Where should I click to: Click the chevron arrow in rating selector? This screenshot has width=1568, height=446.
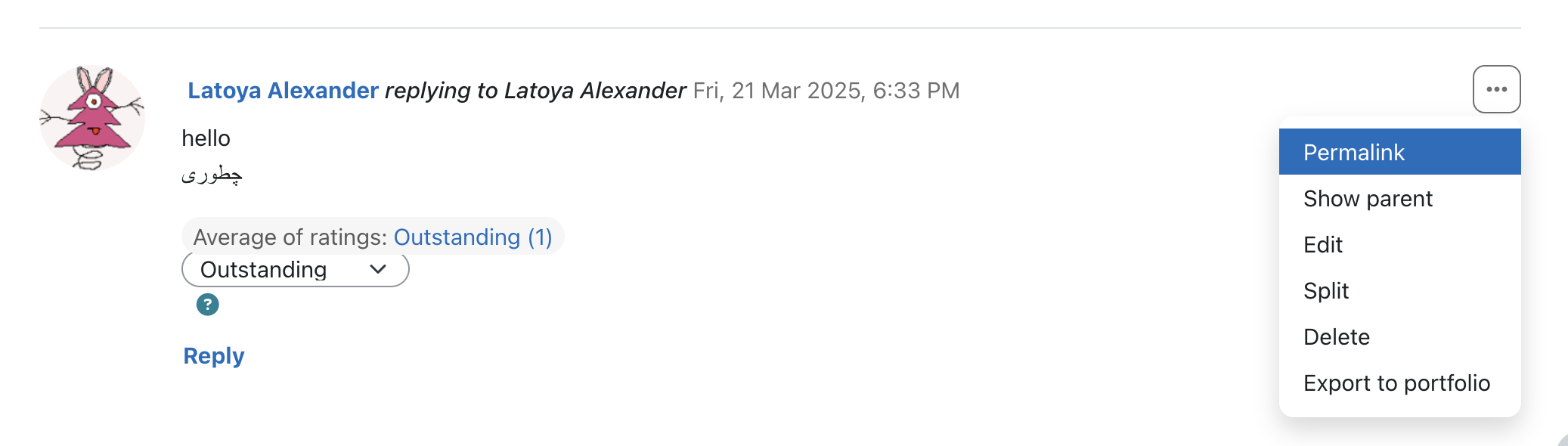coord(378,269)
